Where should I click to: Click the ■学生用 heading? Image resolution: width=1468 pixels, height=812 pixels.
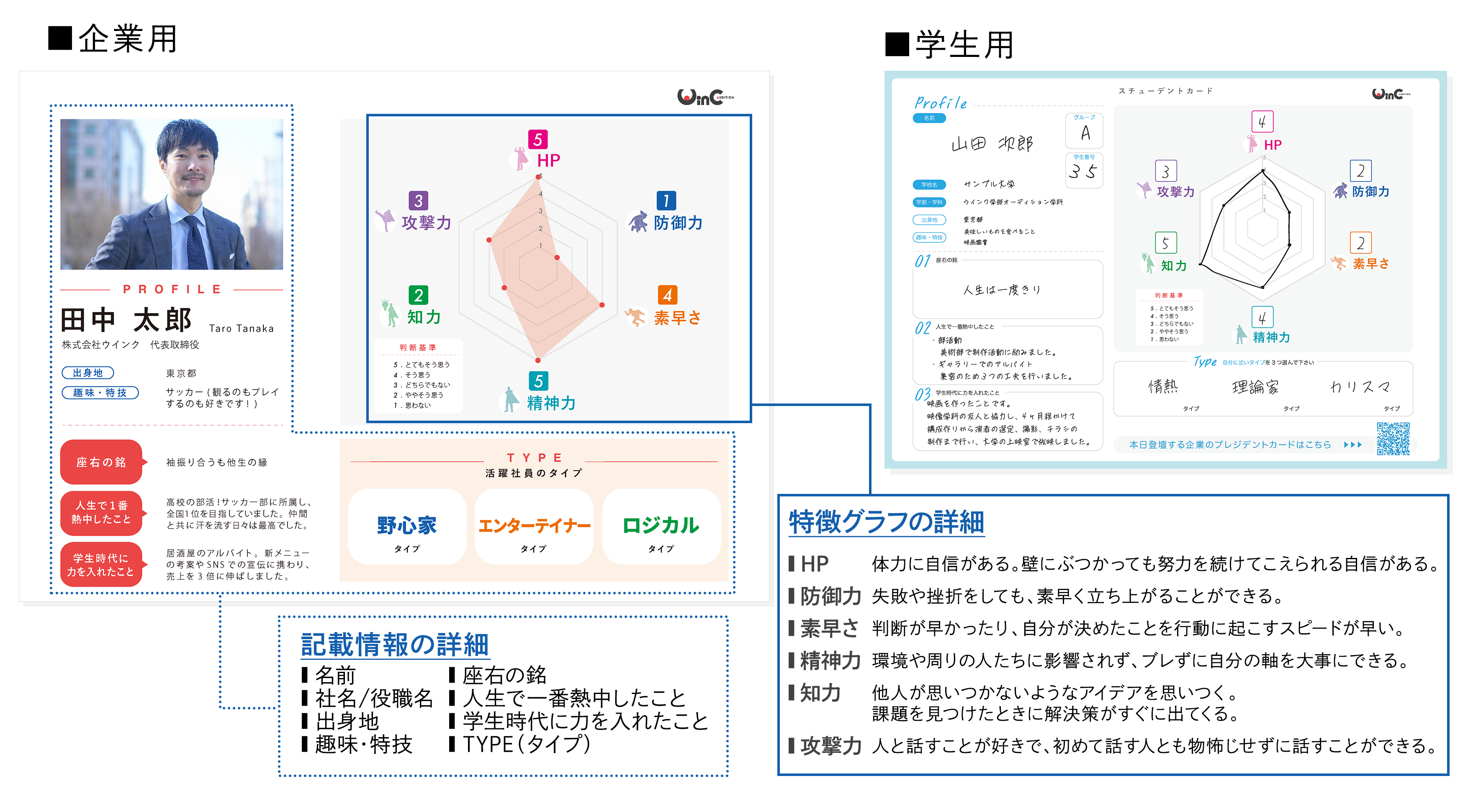tap(950, 45)
